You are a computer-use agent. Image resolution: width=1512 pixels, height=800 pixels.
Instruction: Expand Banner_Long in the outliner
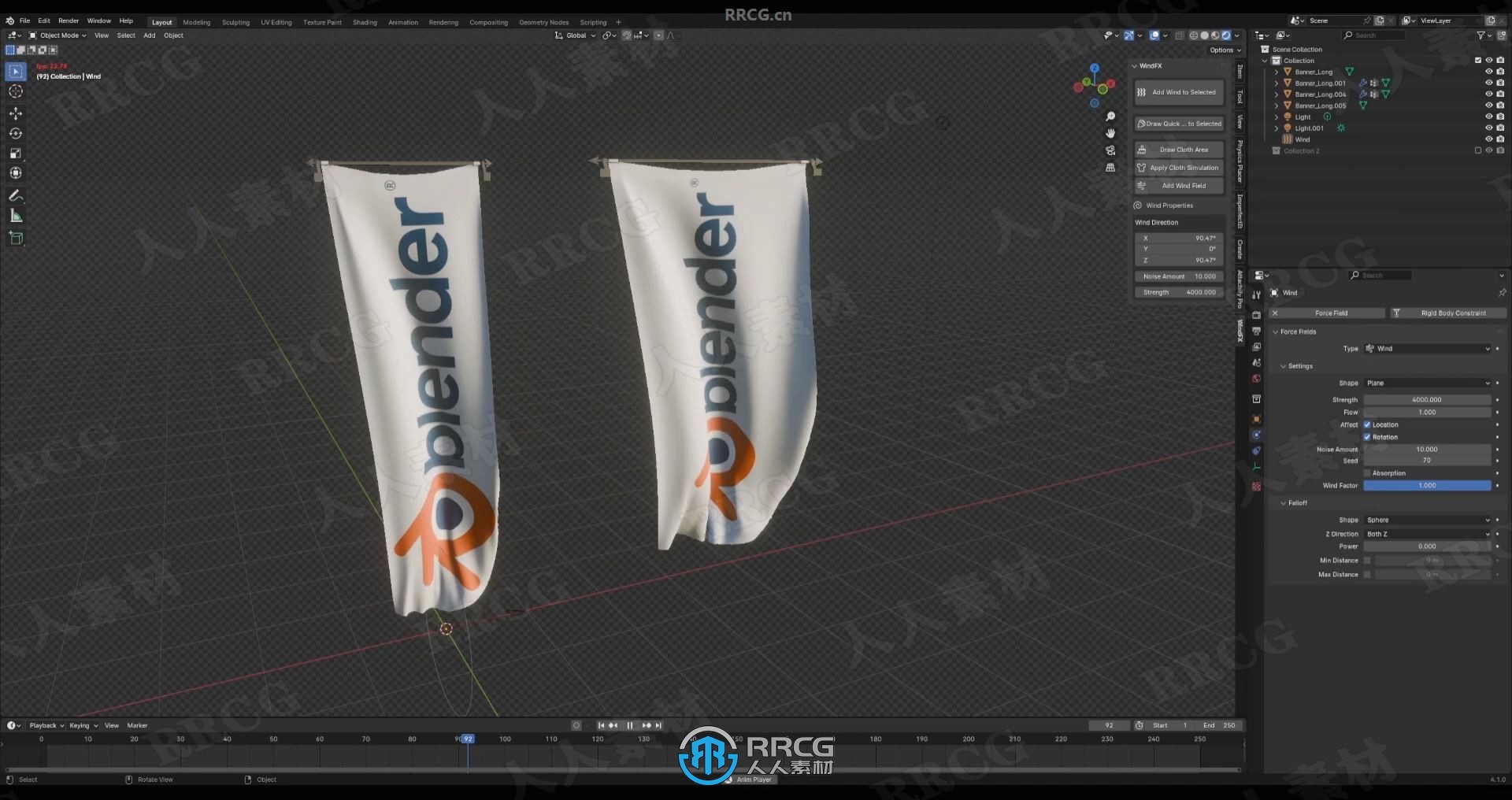pos(1277,72)
